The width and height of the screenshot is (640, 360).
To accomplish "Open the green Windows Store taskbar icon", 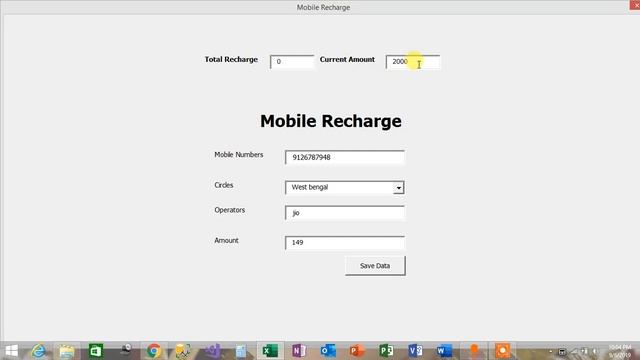I will pyautogui.click(x=96, y=351).
